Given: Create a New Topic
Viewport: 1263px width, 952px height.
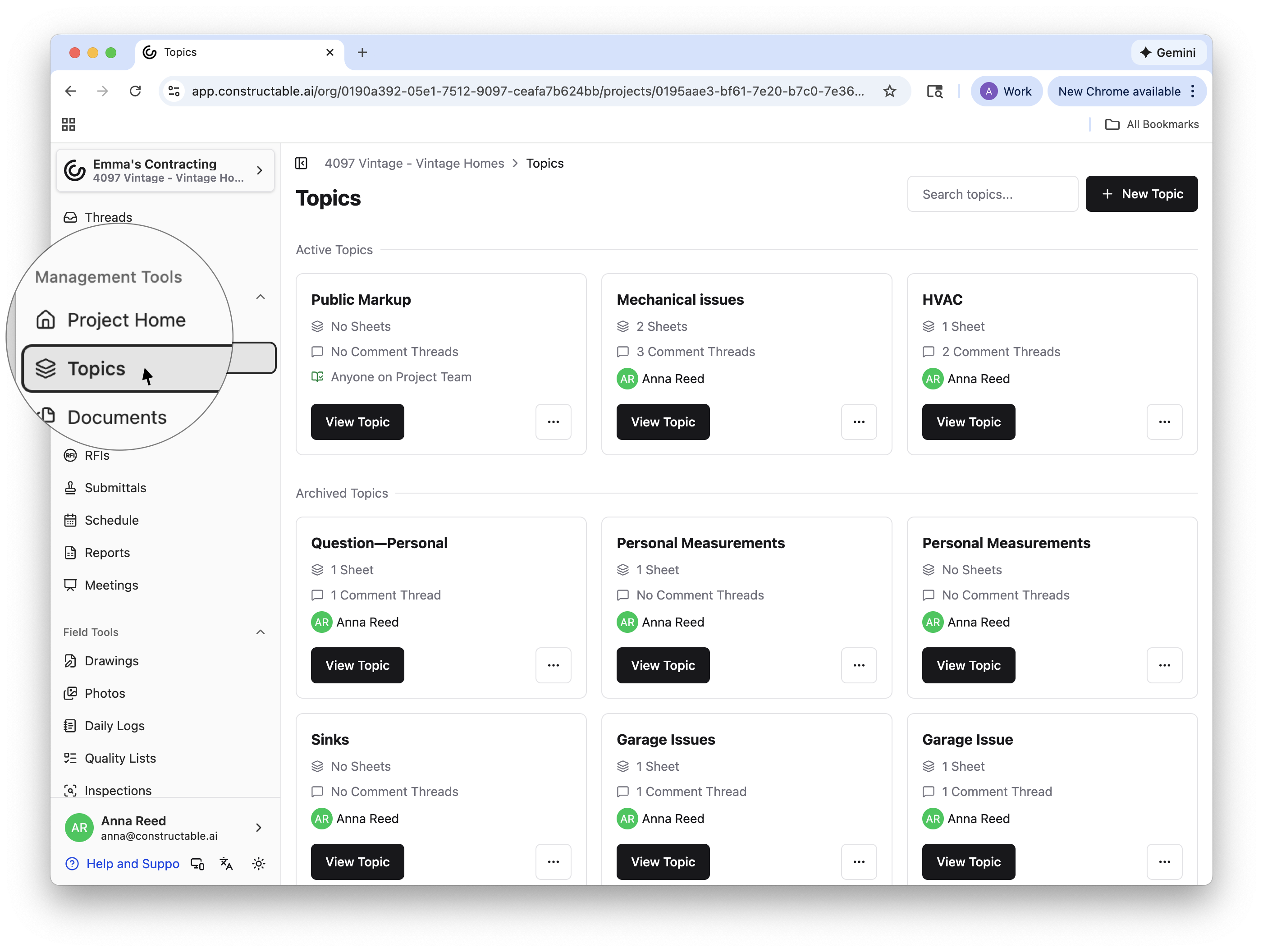Looking at the screenshot, I should [x=1141, y=194].
